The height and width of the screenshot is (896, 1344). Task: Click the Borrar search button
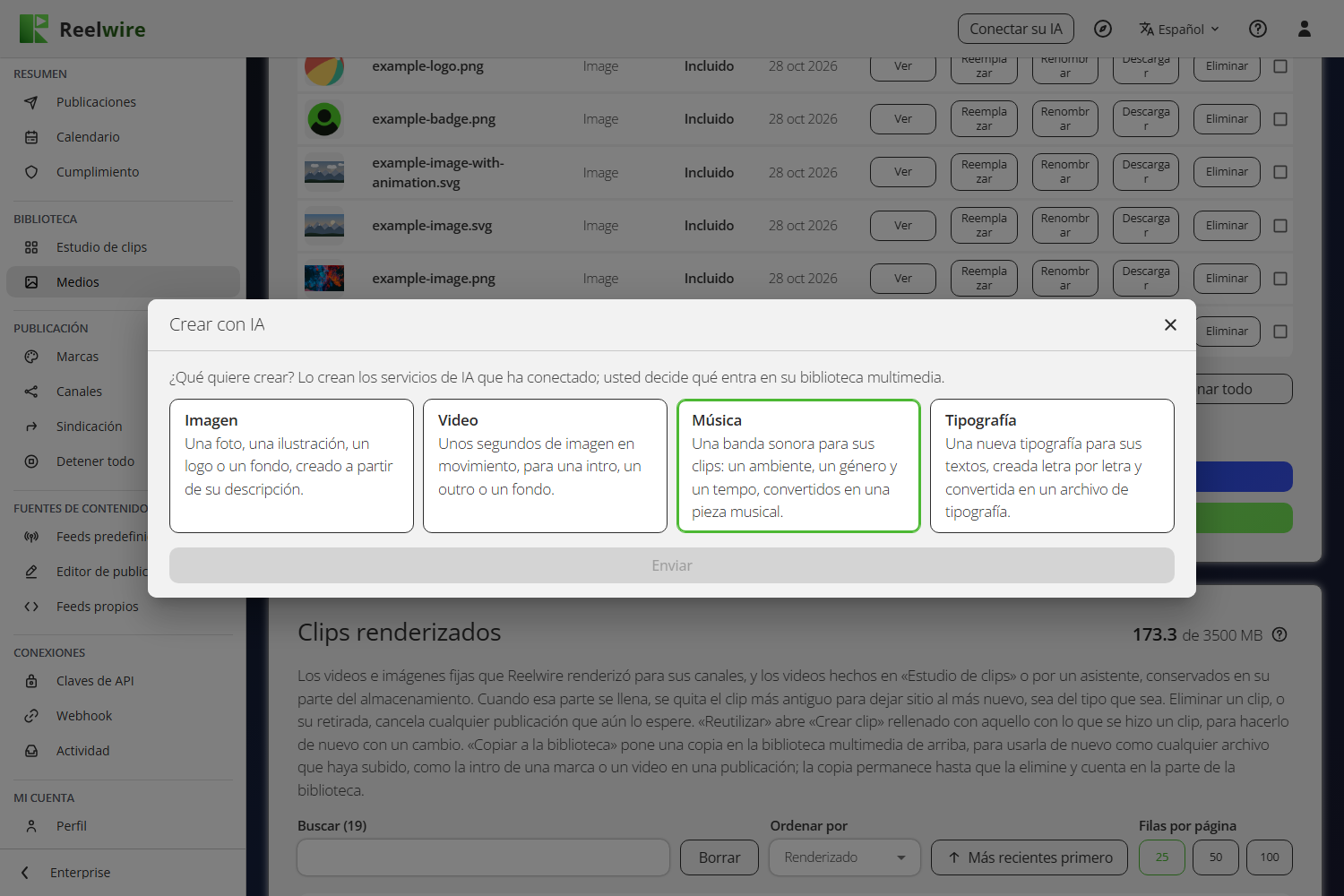coord(719,857)
